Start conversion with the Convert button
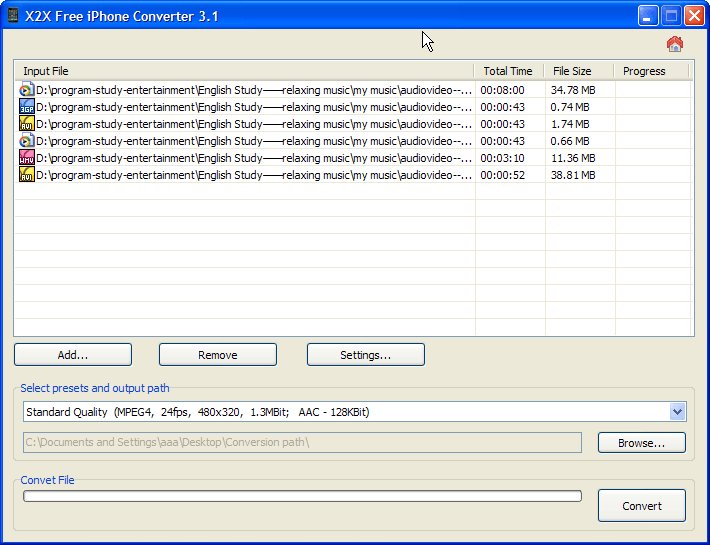This screenshot has width=710, height=545. [x=642, y=505]
